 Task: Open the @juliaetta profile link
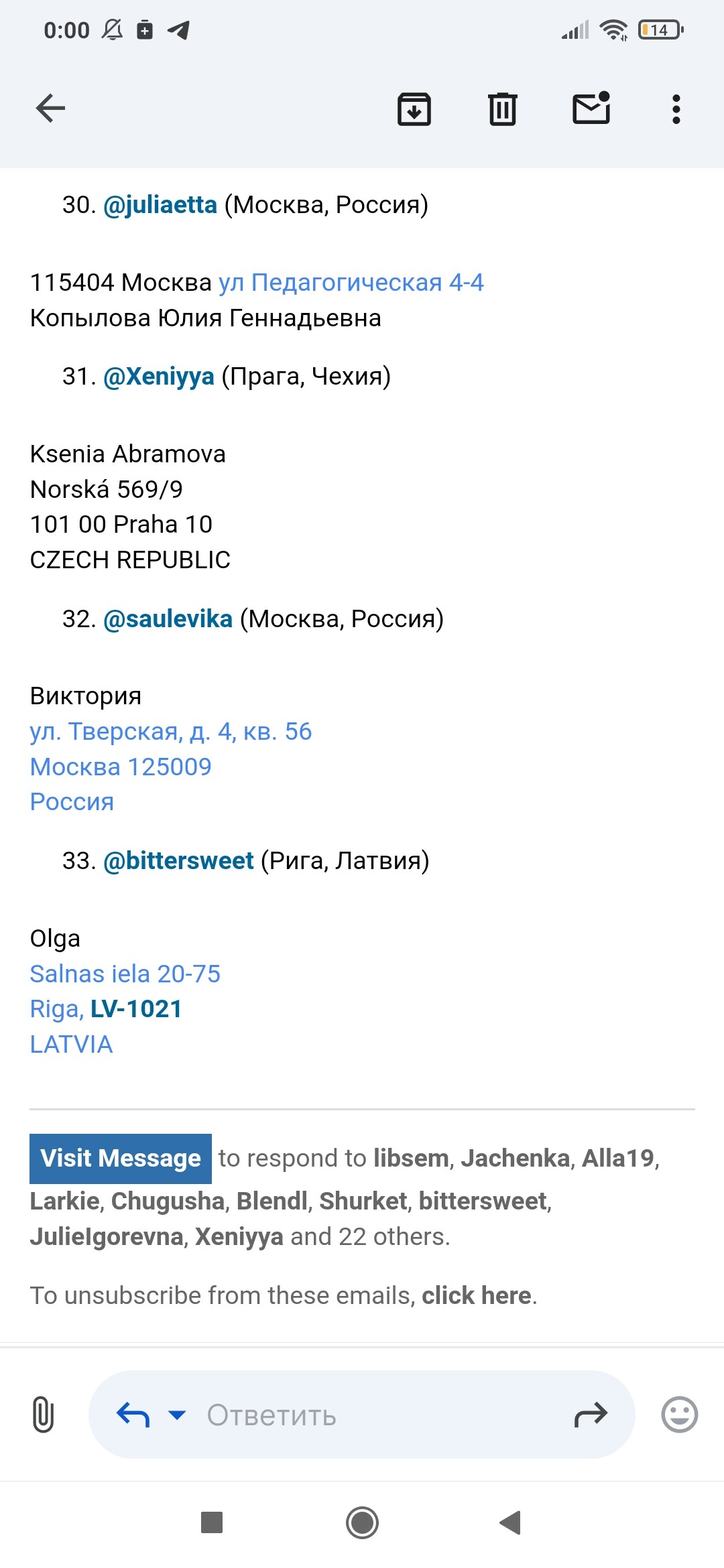(x=160, y=205)
